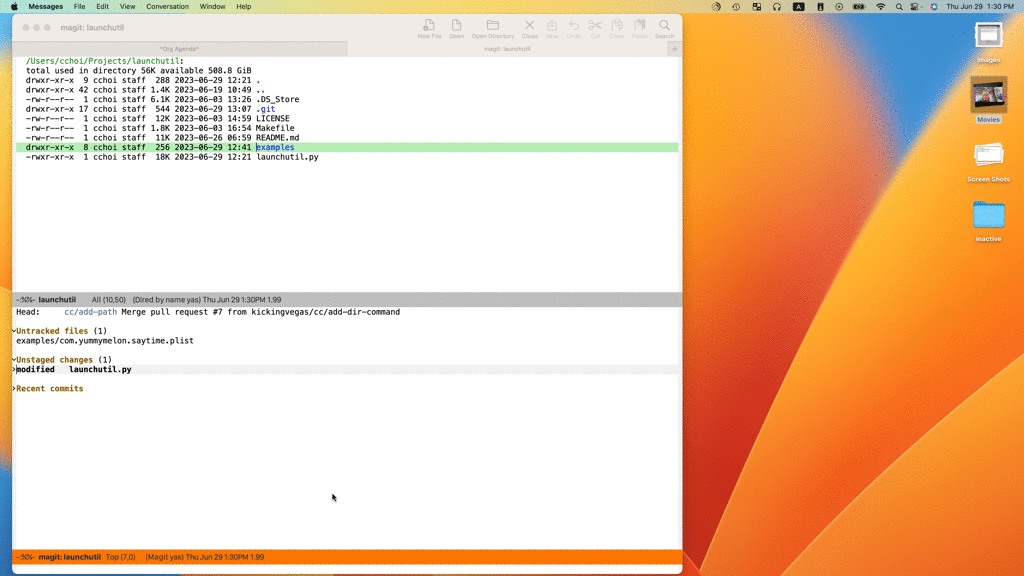Click the cc/add-path branch name
Image resolution: width=1024 pixels, height=576 pixels.
point(91,312)
